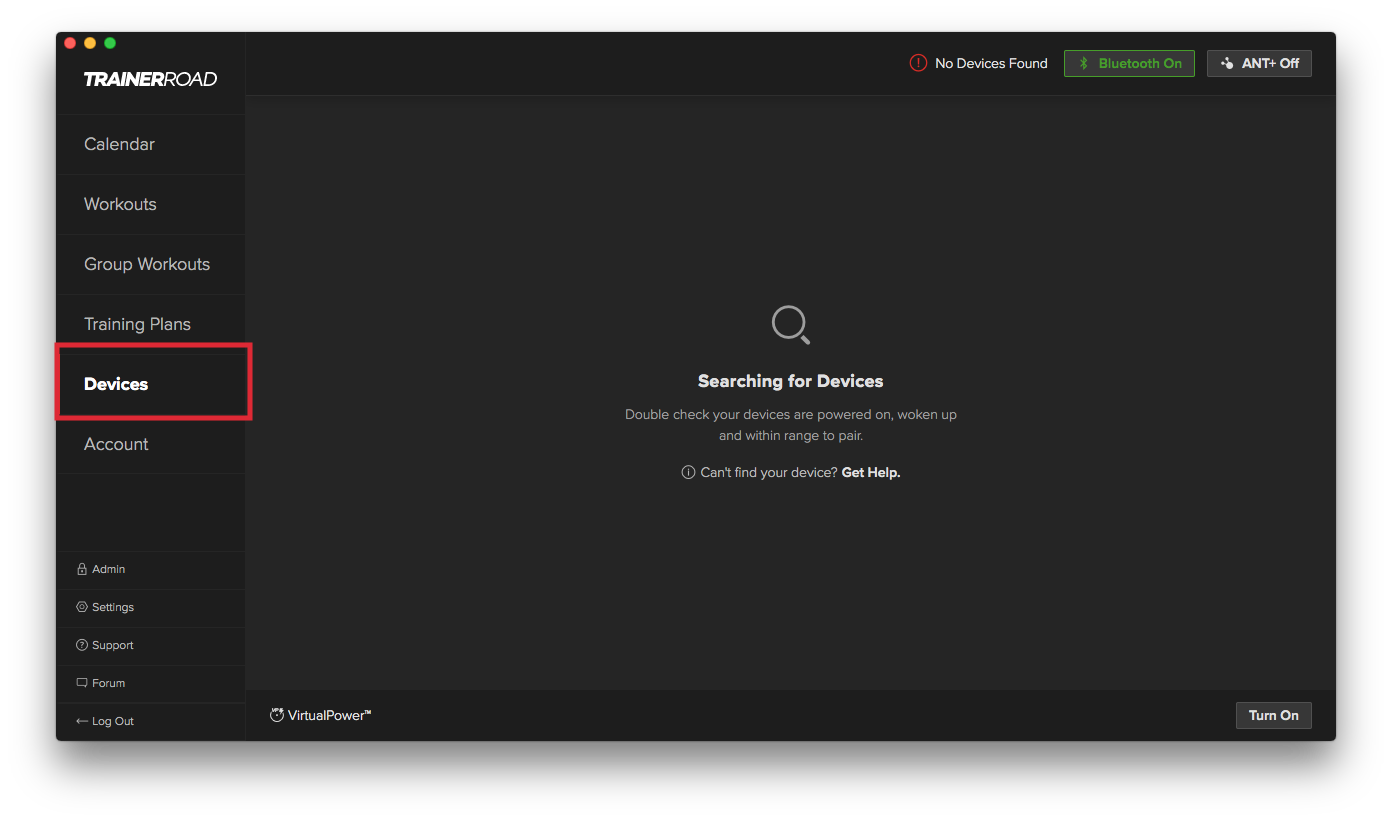Toggle the Bluetooth On button

[x=1129, y=63]
